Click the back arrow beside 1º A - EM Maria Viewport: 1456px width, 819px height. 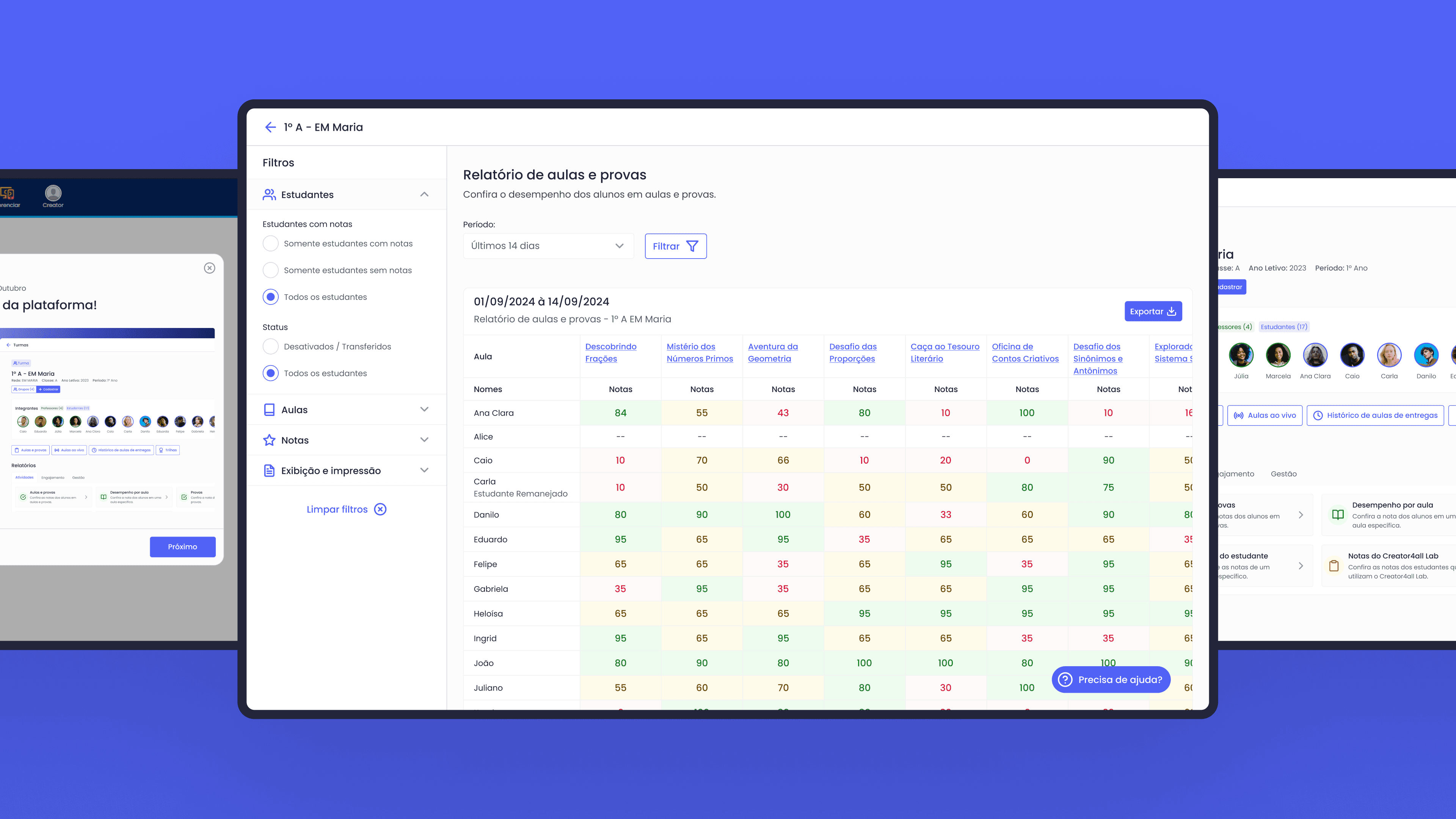click(270, 127)
